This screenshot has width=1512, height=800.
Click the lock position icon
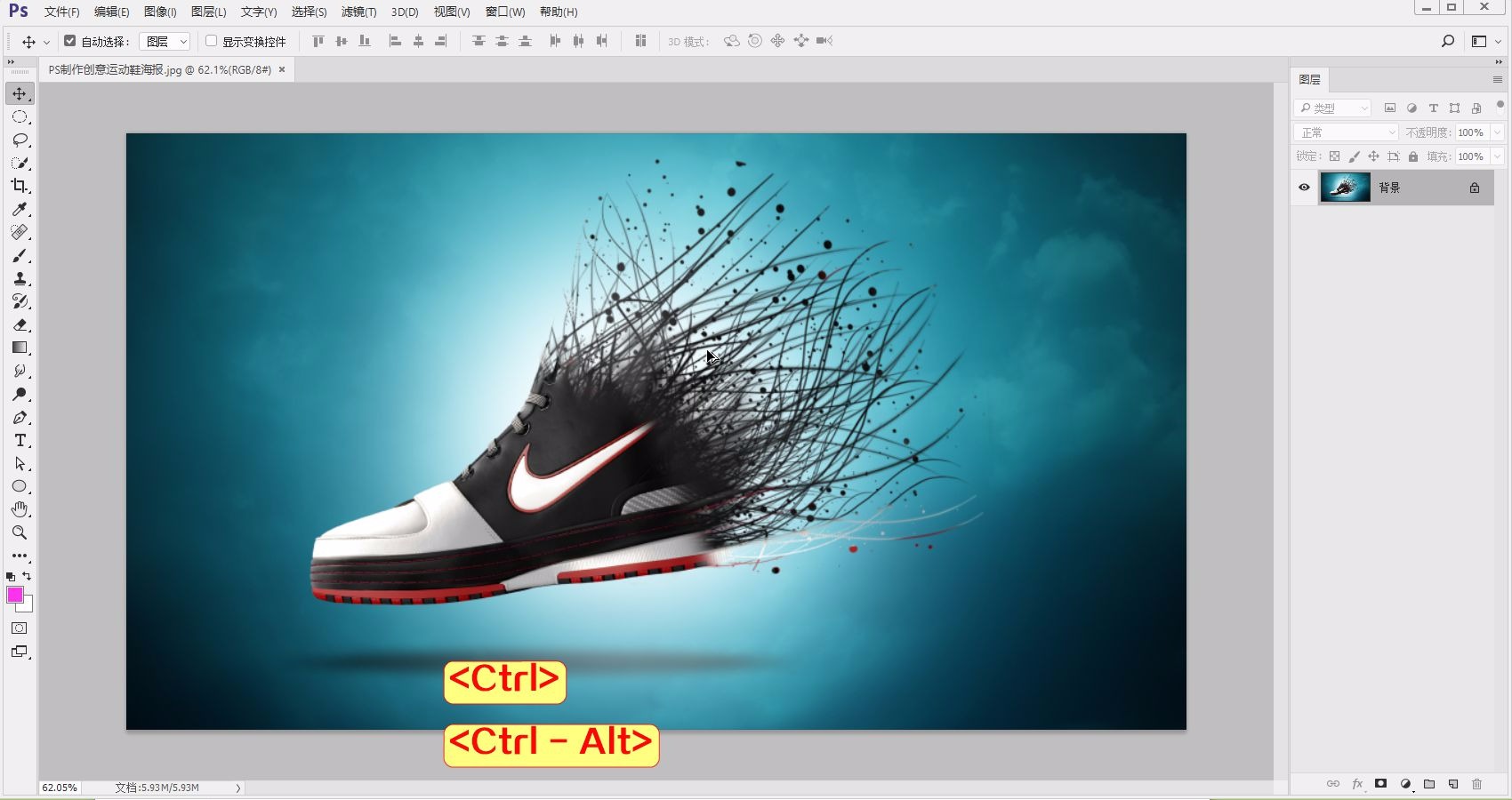(1373, 156)
